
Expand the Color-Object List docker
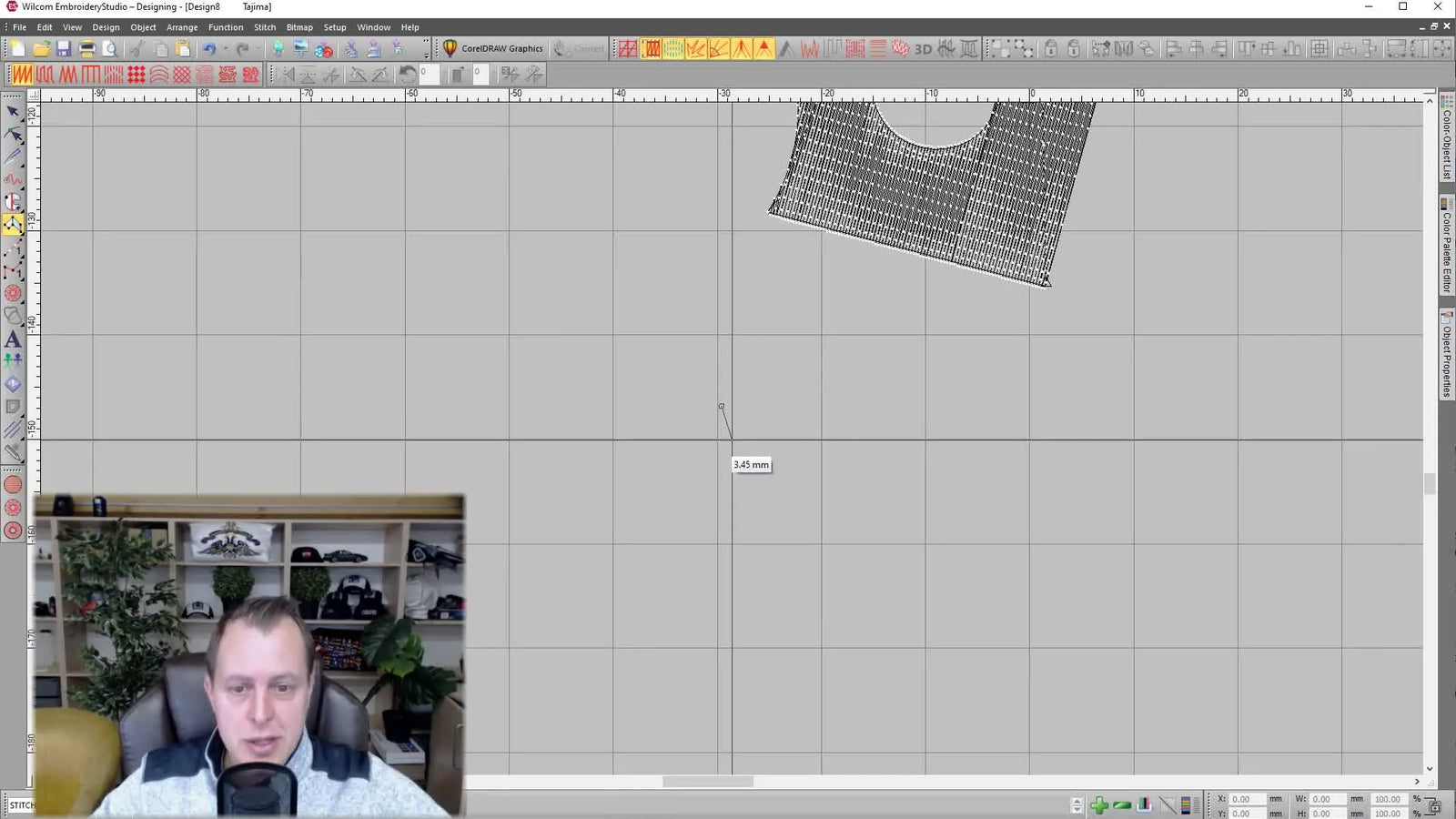[1446, 141]
